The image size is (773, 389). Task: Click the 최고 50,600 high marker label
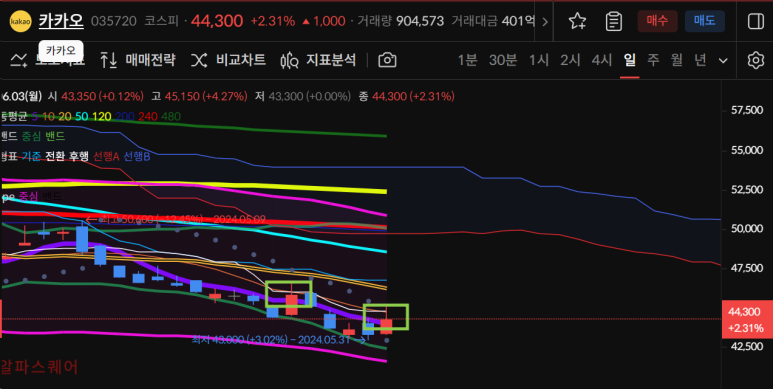pos(176,219)
